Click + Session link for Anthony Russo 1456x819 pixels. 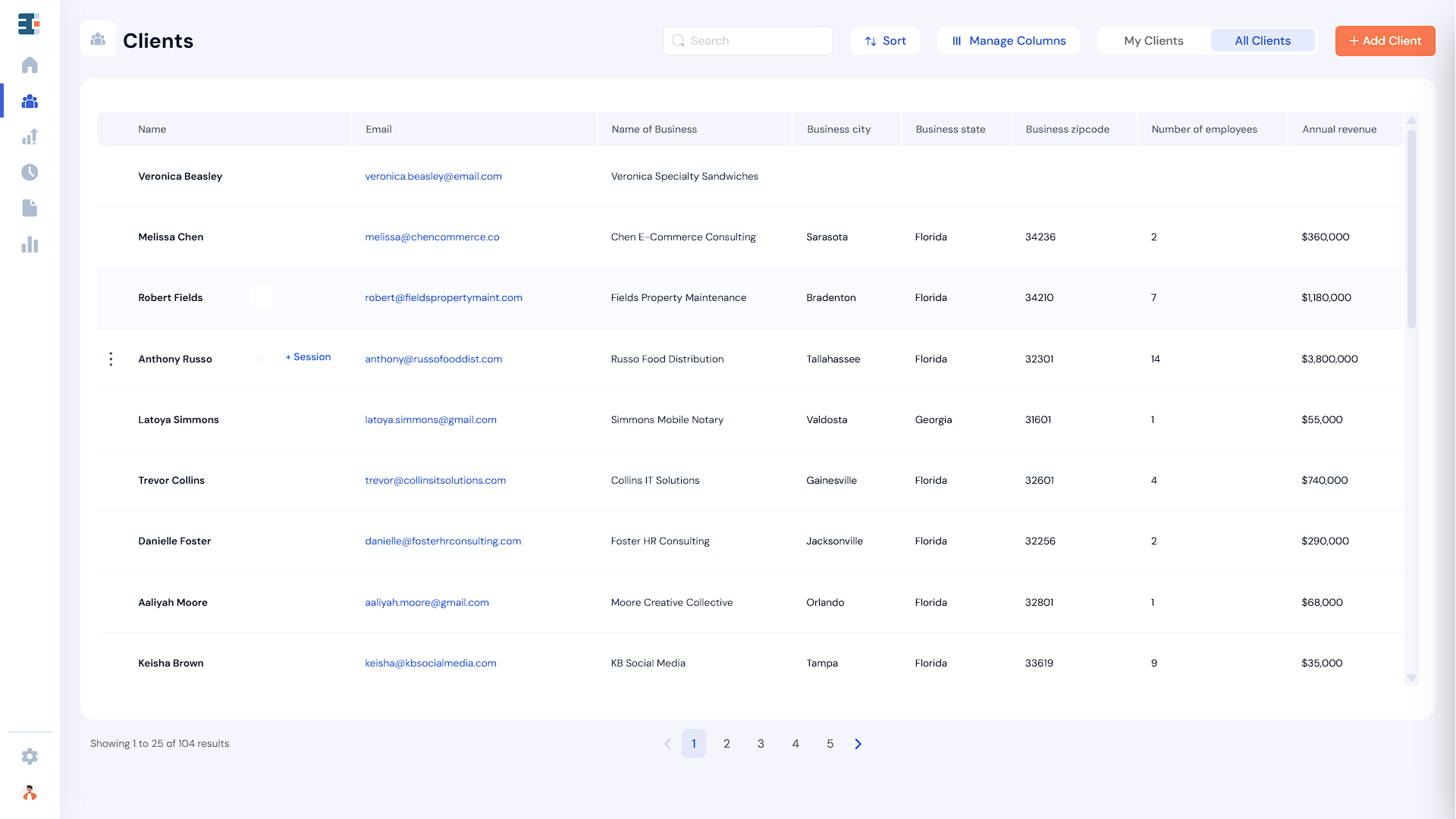(308, 357)
